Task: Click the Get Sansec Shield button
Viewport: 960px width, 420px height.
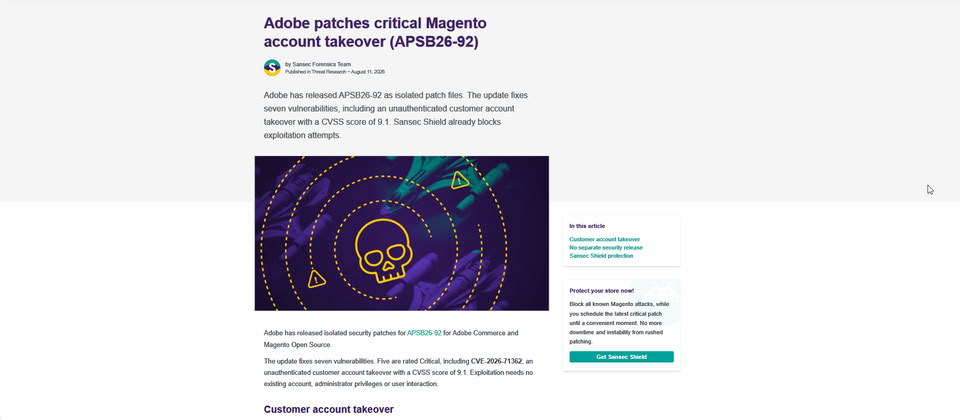Action: (x=621, y=357)
